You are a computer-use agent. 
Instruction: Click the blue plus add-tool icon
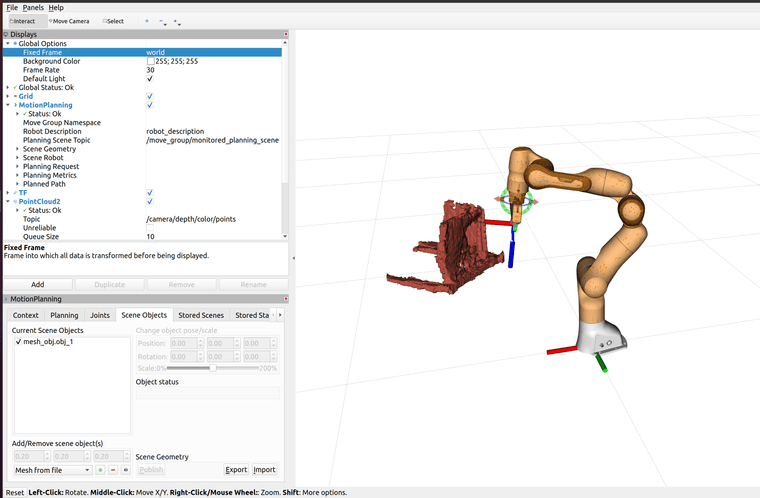147,21
